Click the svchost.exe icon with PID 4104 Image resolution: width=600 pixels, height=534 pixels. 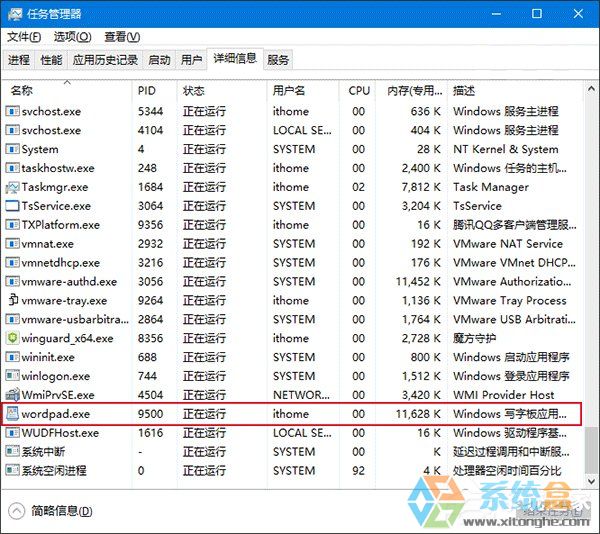coord(12,130)
